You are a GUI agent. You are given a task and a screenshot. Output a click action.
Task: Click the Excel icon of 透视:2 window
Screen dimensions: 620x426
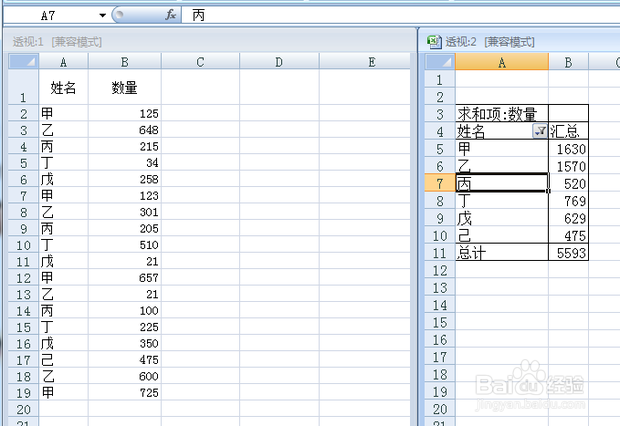(435, 42)
